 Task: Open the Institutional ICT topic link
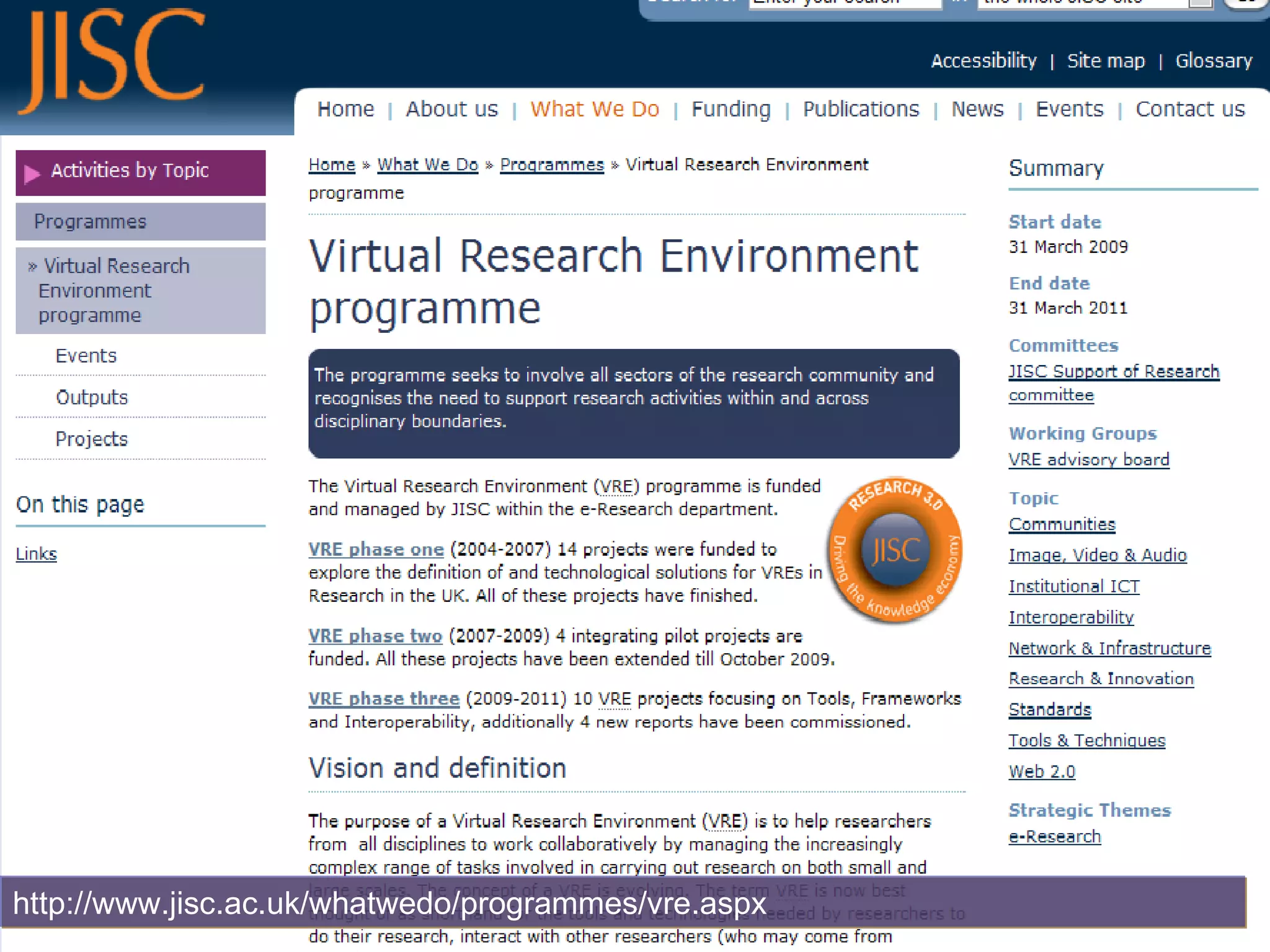(1074, 586)
